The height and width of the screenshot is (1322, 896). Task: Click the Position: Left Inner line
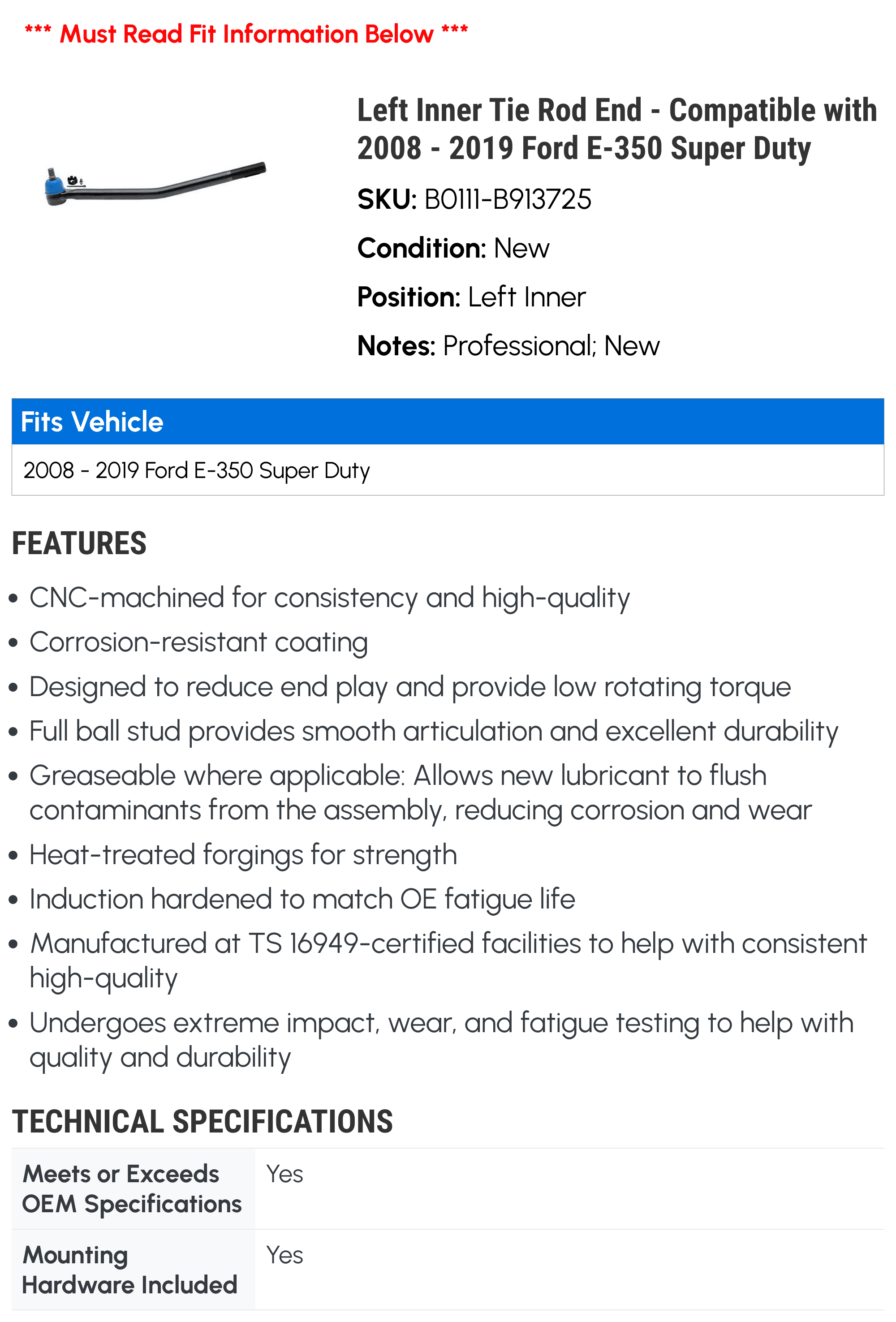[x=471, y=297]
